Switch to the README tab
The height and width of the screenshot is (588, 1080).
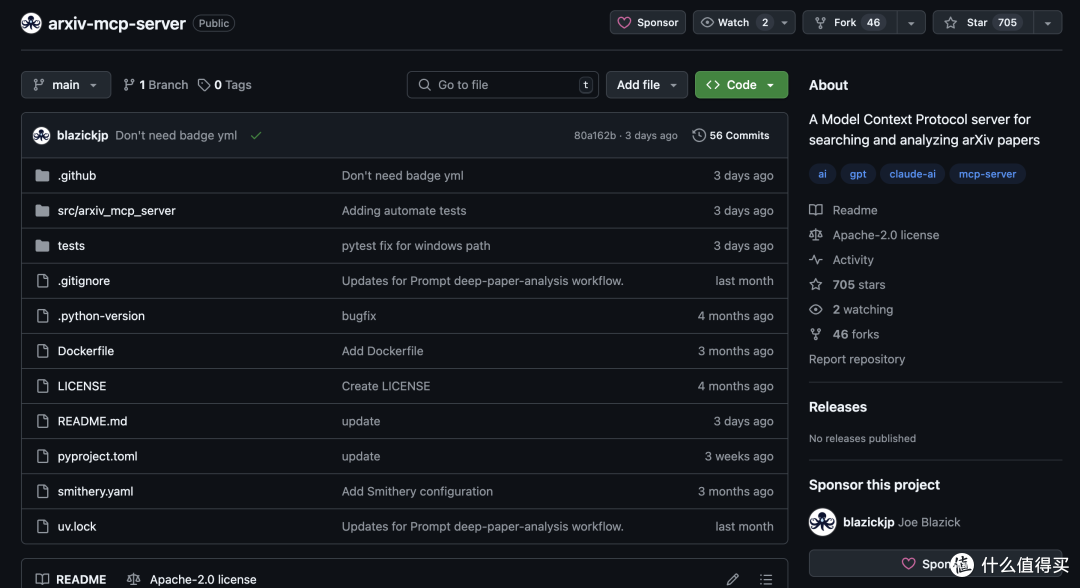tap(71, 580)
